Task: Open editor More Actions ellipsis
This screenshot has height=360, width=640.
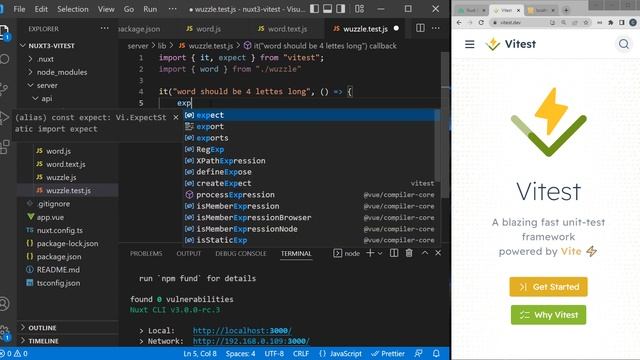Action: [436, 28]
